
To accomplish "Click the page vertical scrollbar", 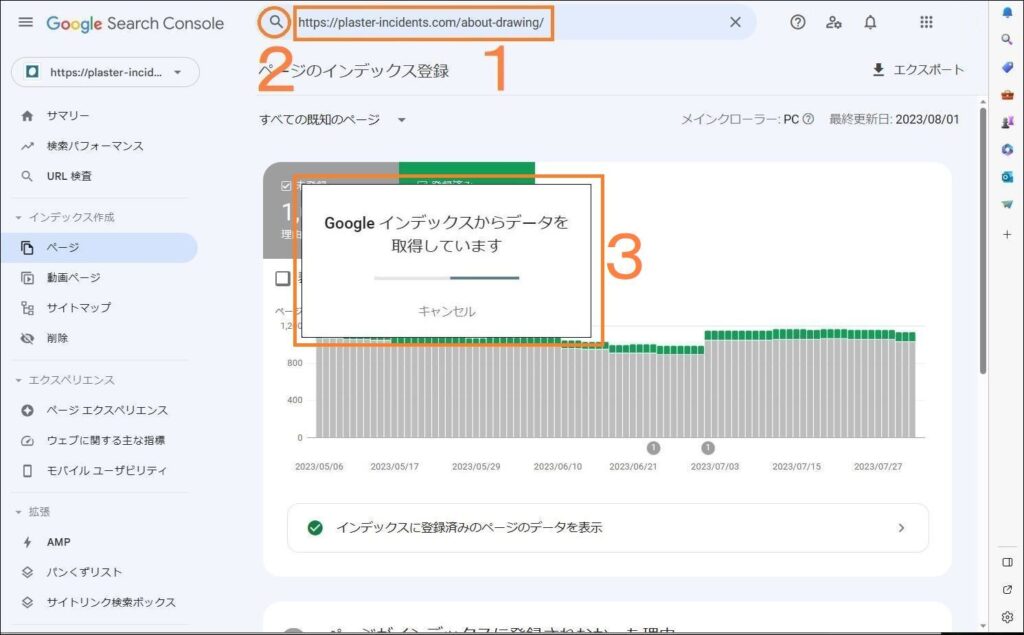I will point(983,240).
